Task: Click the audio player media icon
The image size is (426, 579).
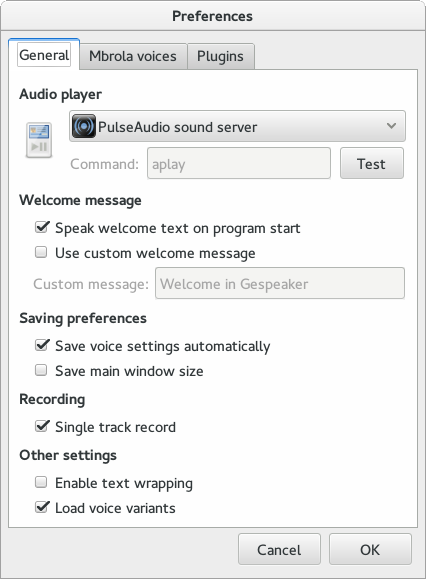Action: point(39,140)
